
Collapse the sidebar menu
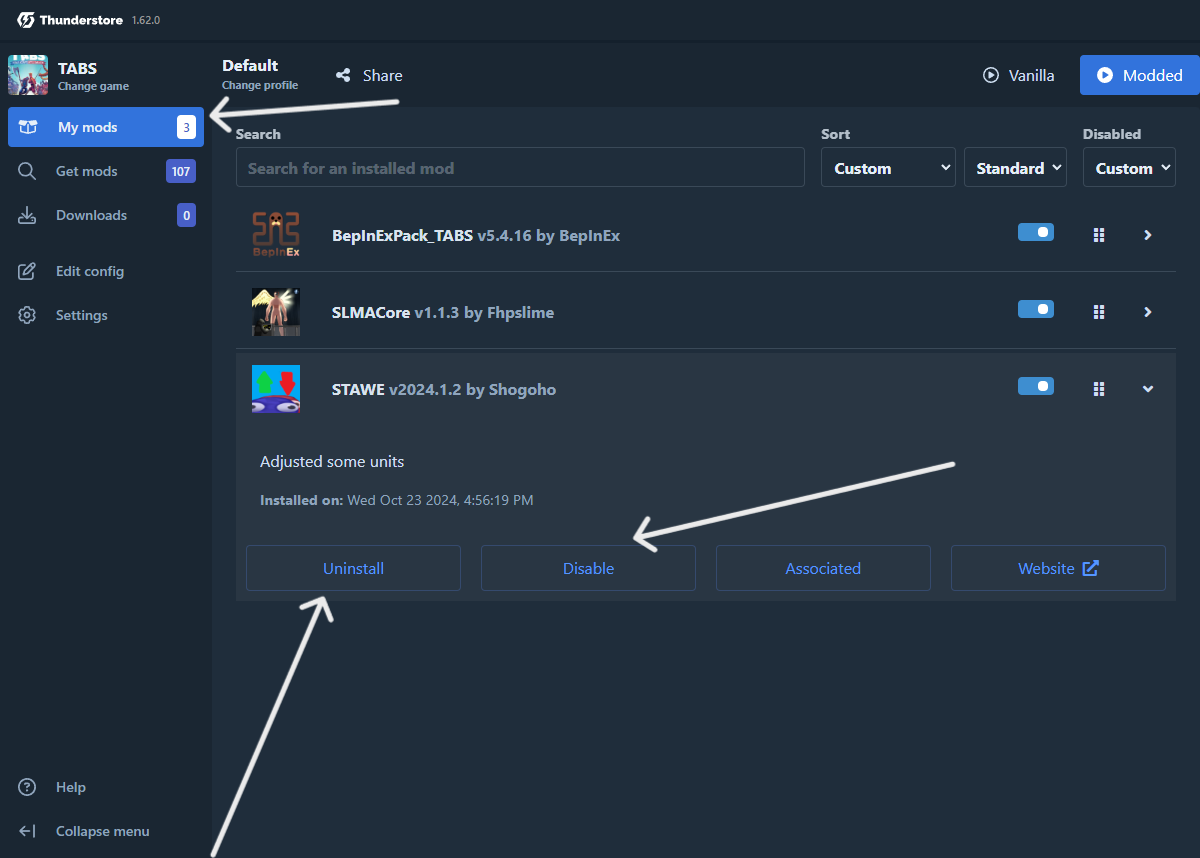pyautogui.click(x=106, y=831)
